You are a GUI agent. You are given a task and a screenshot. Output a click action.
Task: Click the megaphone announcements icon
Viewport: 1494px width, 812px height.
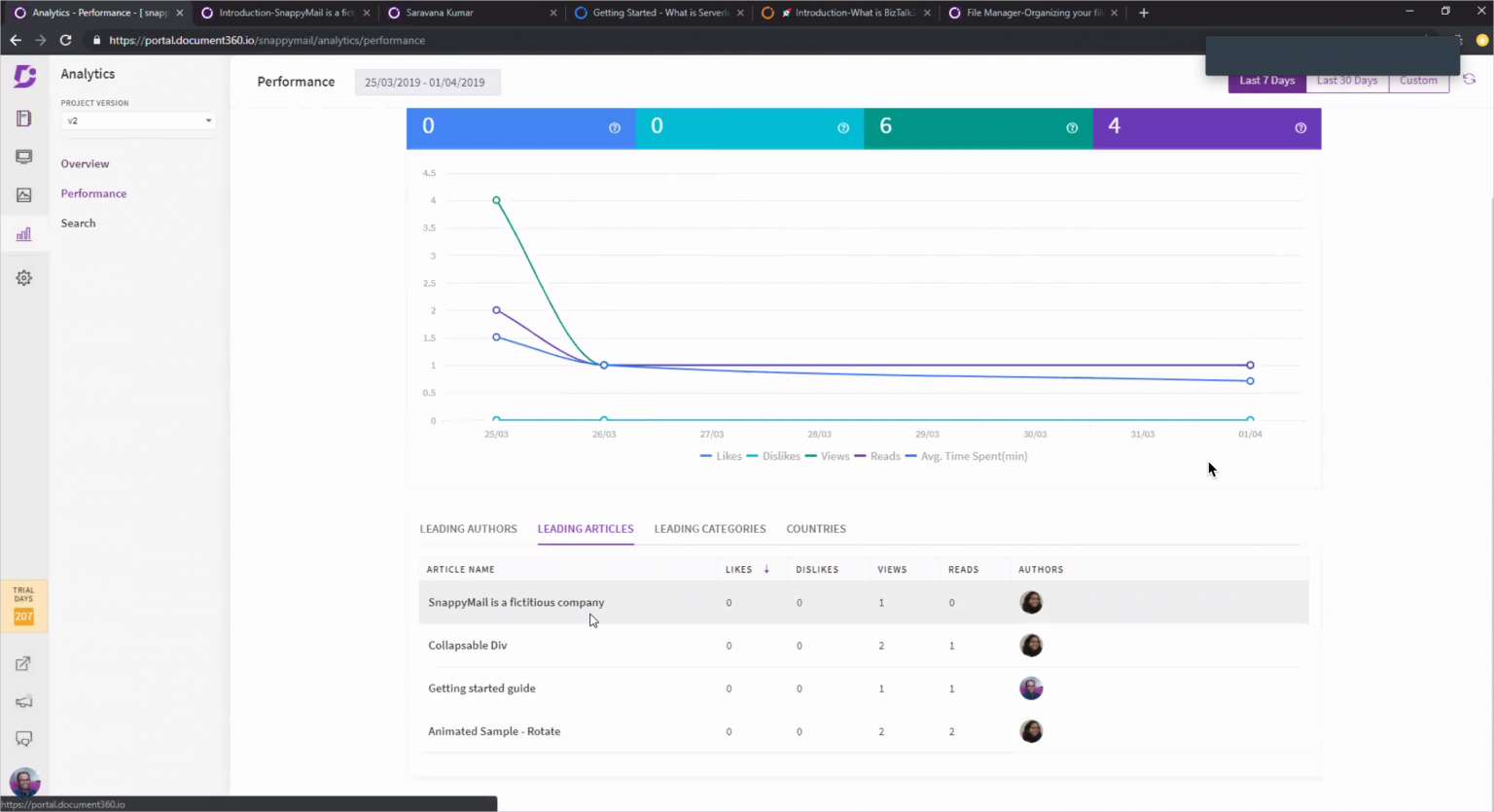(x=23, y=702)
